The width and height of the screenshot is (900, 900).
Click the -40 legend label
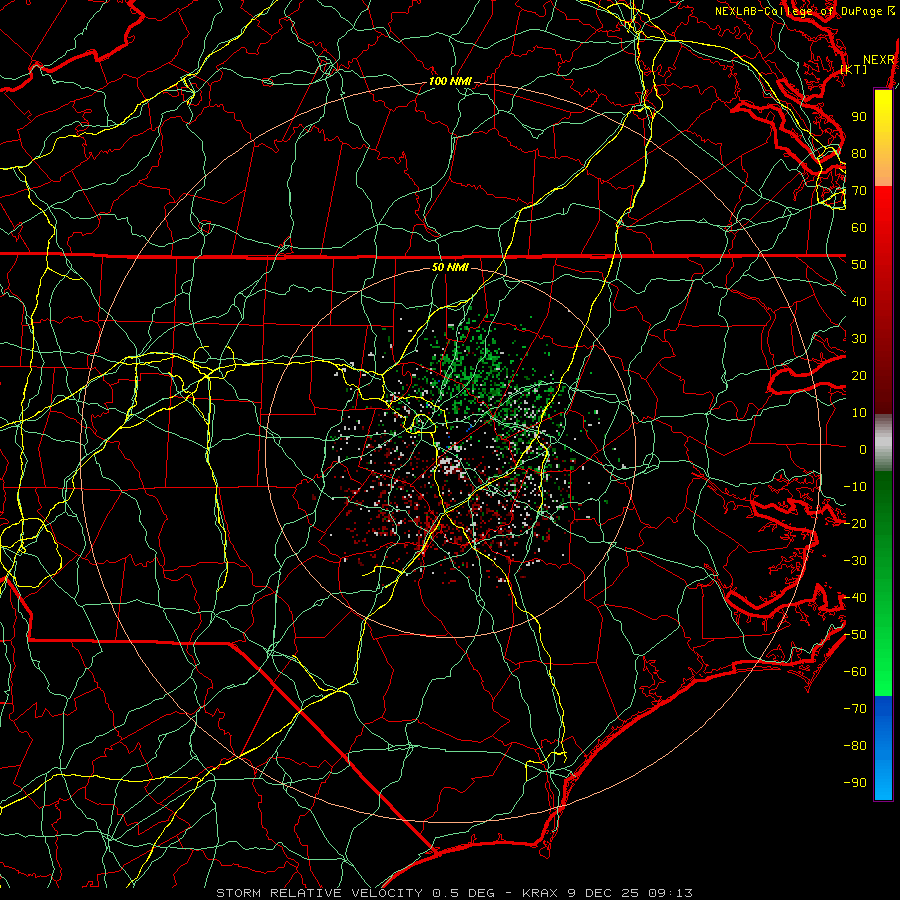[855, 598]
